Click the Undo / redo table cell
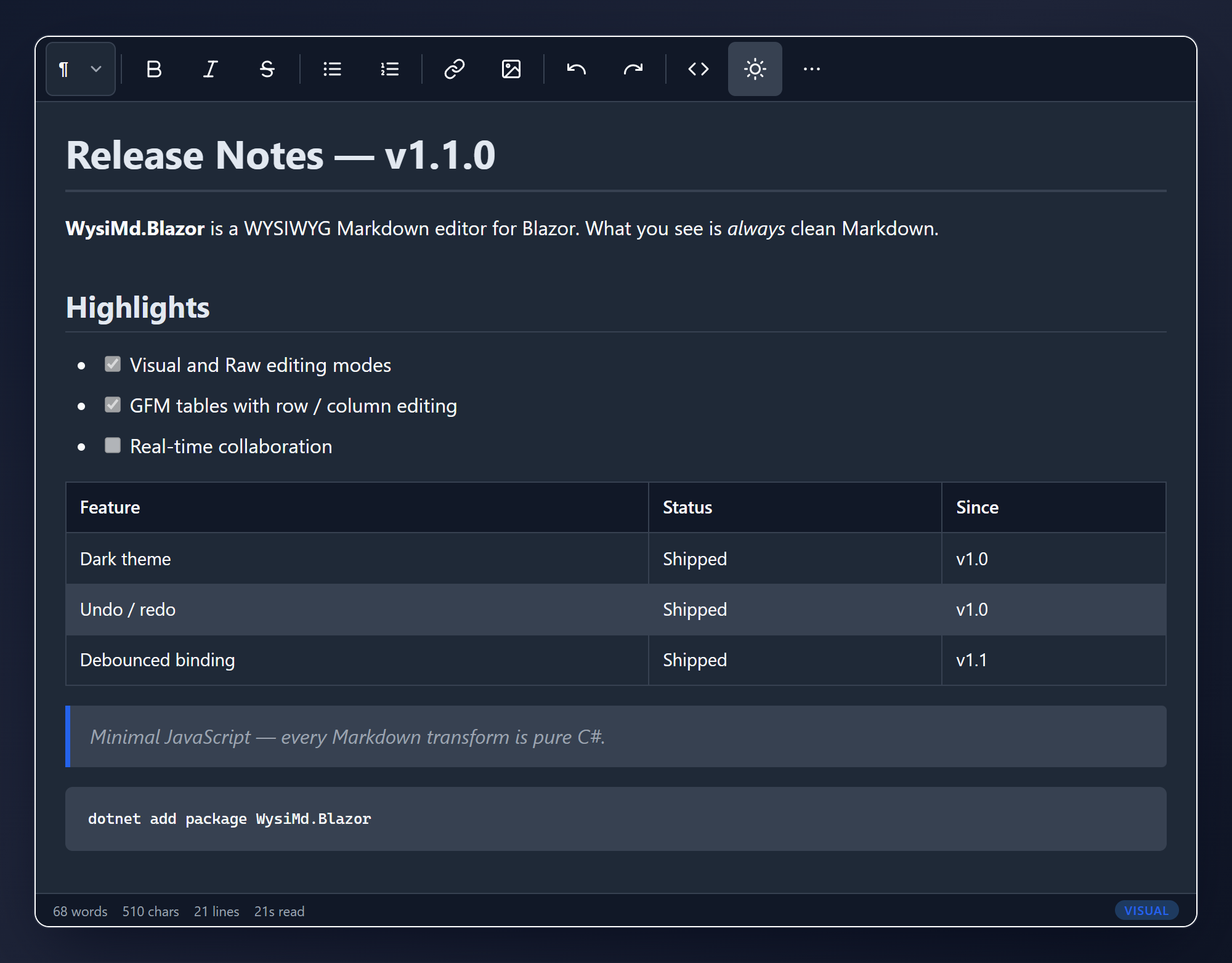 [357, 610]
